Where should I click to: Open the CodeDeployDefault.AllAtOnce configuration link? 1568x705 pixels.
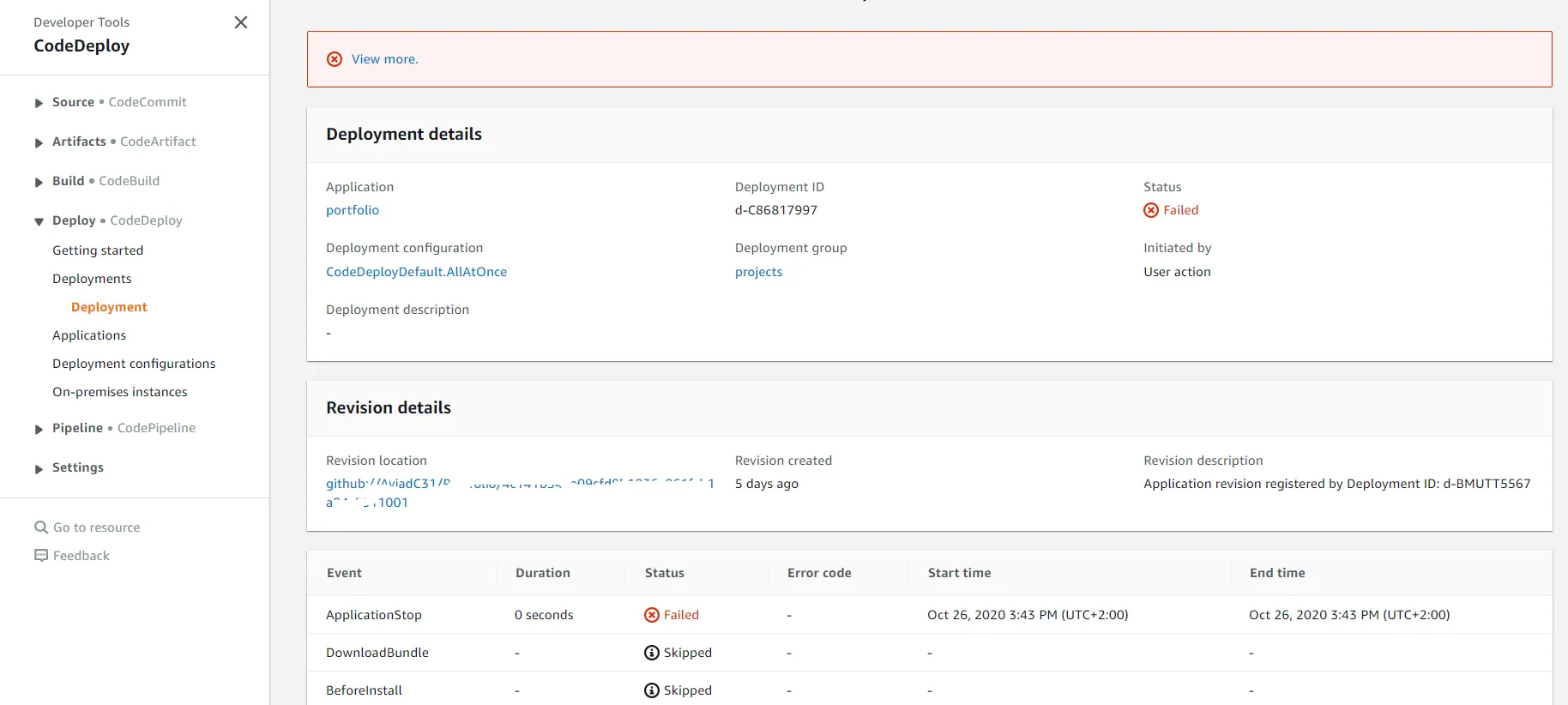(x=416, y=272)
